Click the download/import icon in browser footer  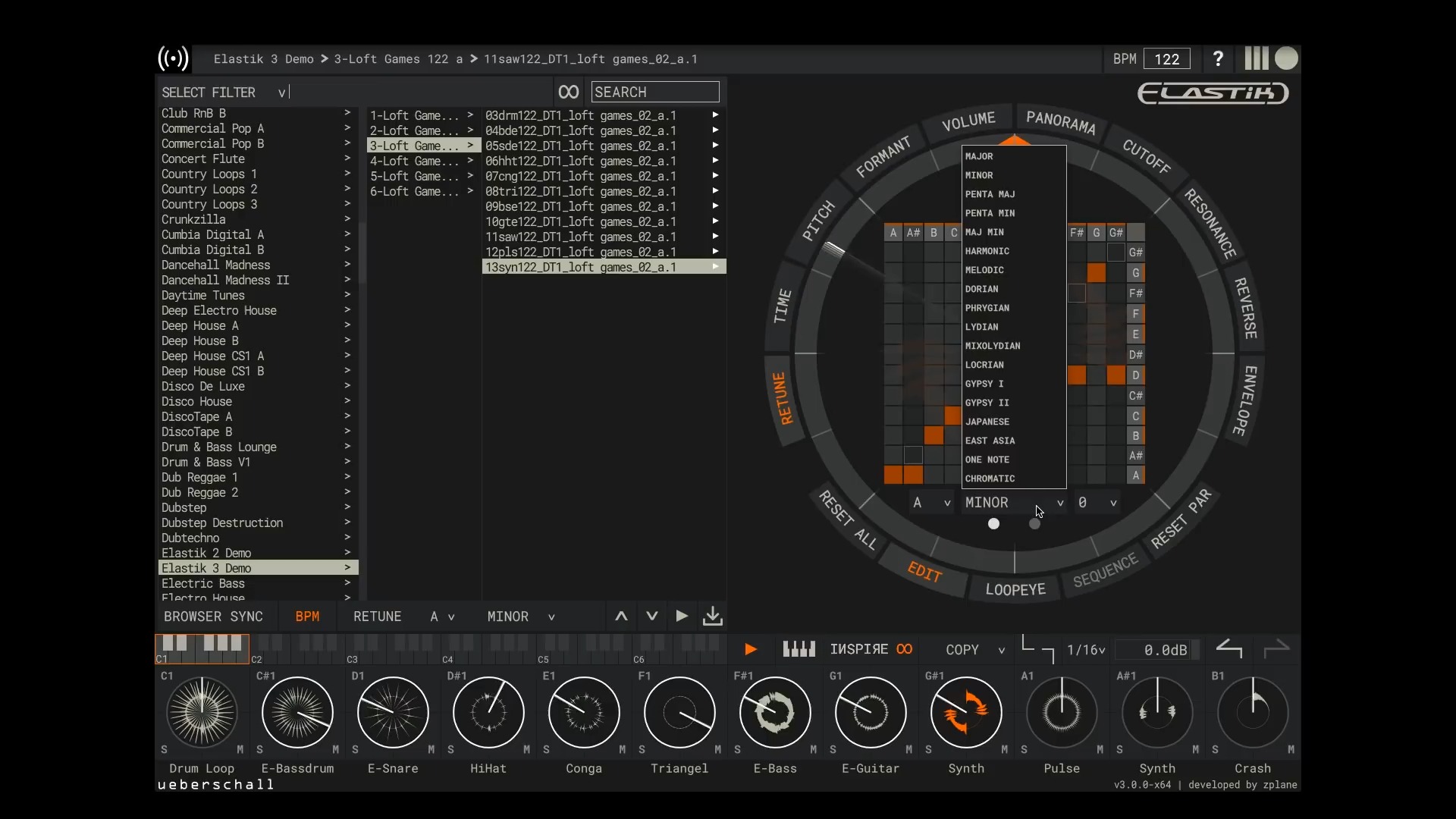coord(713,617)
